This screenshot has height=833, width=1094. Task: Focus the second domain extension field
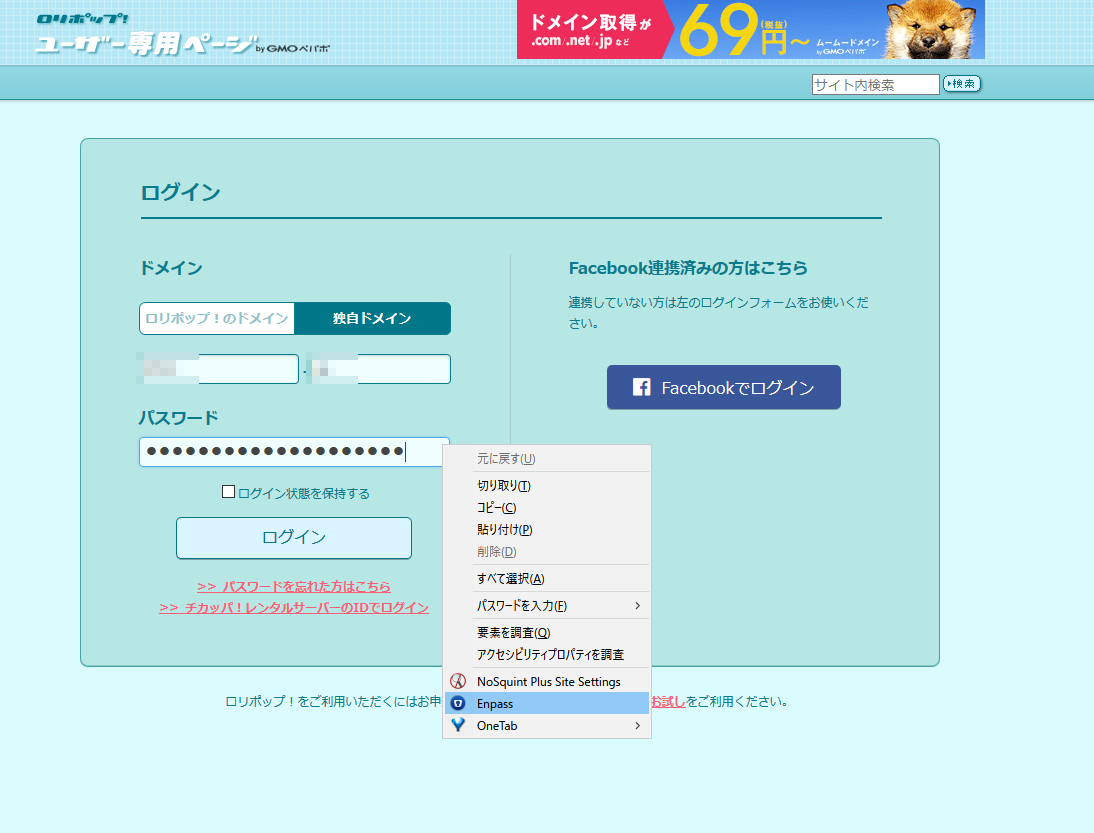[380, 369]
